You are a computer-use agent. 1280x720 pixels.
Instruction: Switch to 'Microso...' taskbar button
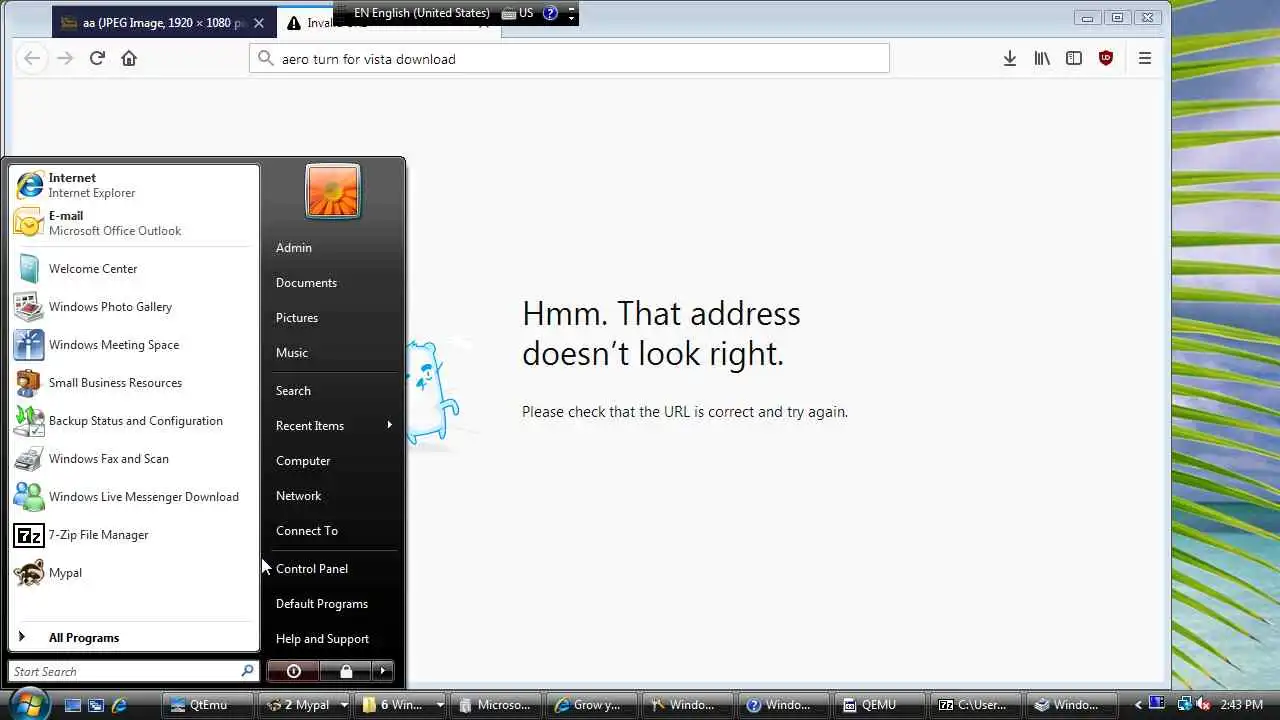coord(496,705)
